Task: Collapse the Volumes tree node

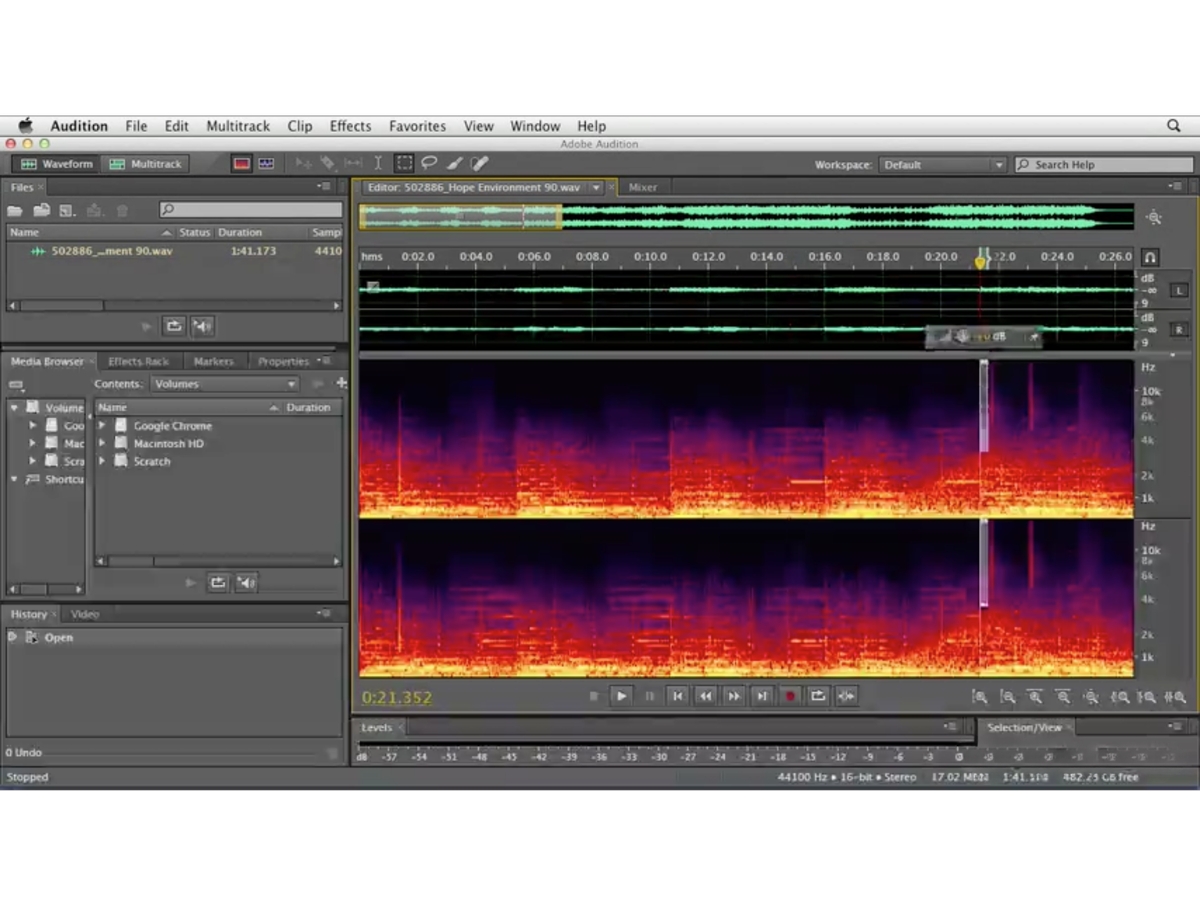Action: point(14,408)
